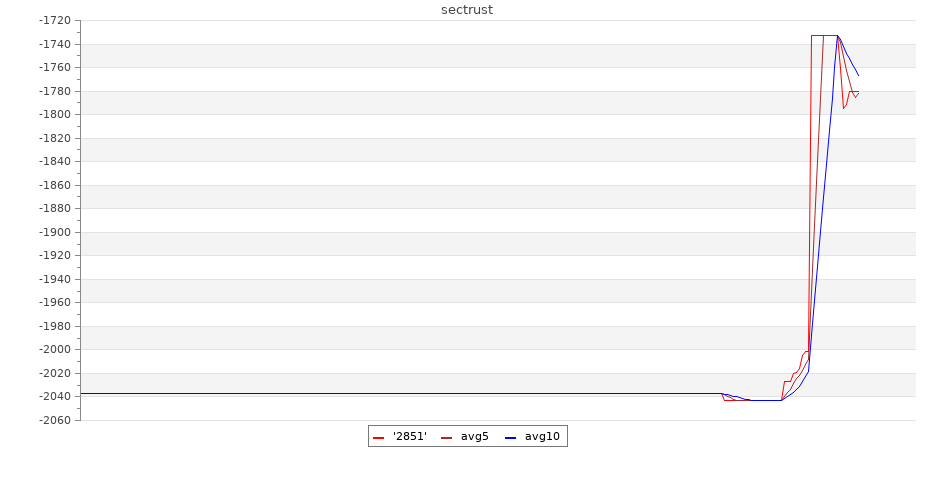The height and width of the screenshot is (500, 935).
Task: Click the color swatch beside avg5 legend
Action: tap(446, 437)
